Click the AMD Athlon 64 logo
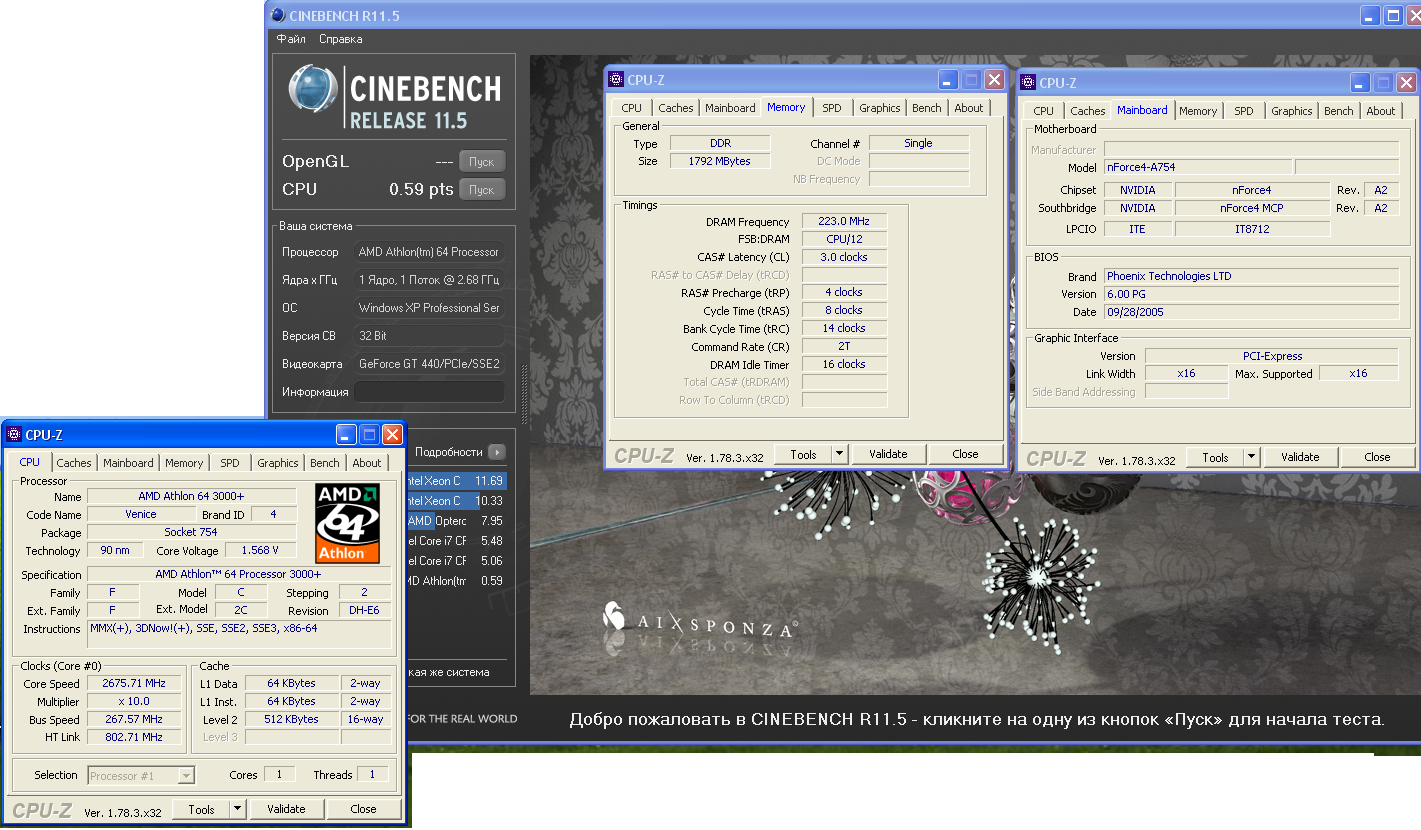This screenshot has width=1421, height=830. click(x=348, y=523)
